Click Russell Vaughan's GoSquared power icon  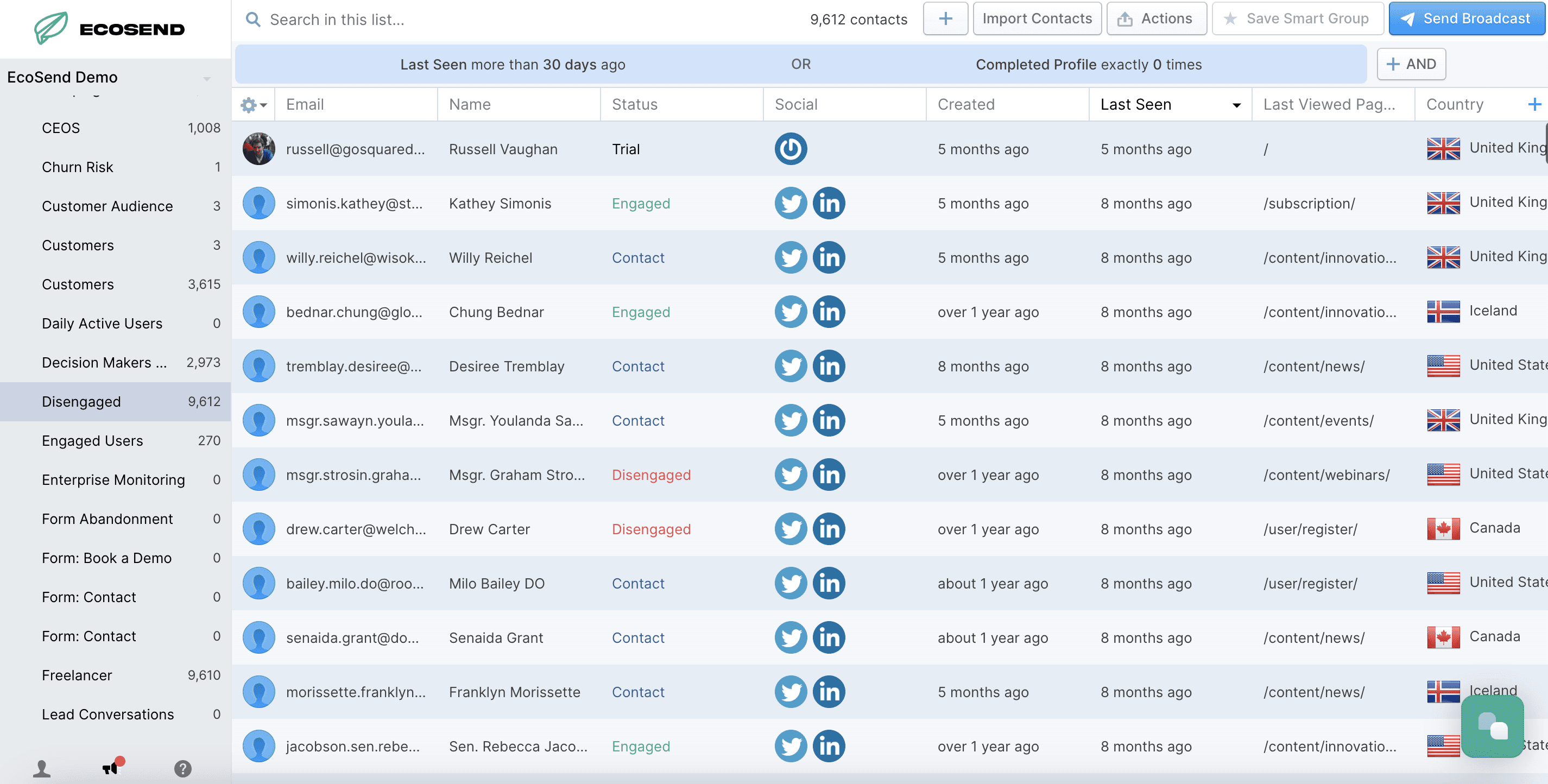790,149
